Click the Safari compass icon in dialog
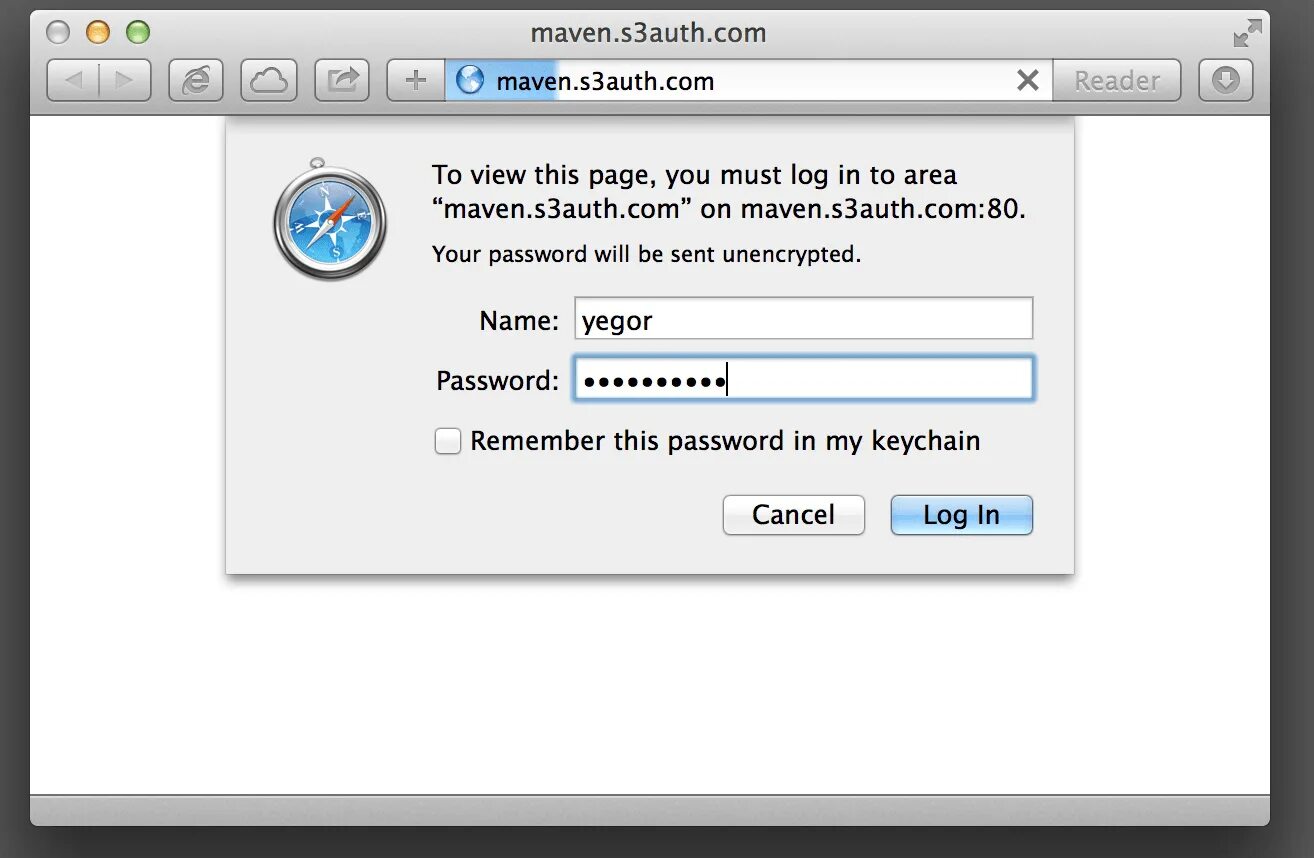Viewport: 1314px width, 858px height. pyautogui.click(x=329, y=218)
